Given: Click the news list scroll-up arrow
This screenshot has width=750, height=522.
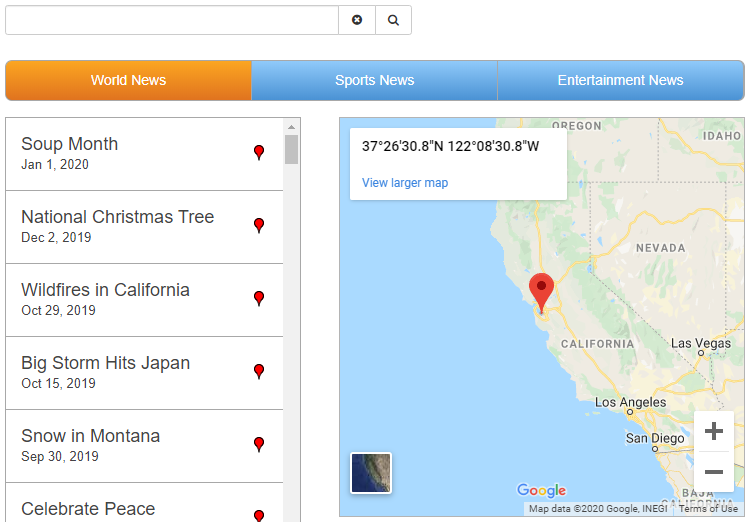Looking at the screenshot, I should [x=291, y=127].
